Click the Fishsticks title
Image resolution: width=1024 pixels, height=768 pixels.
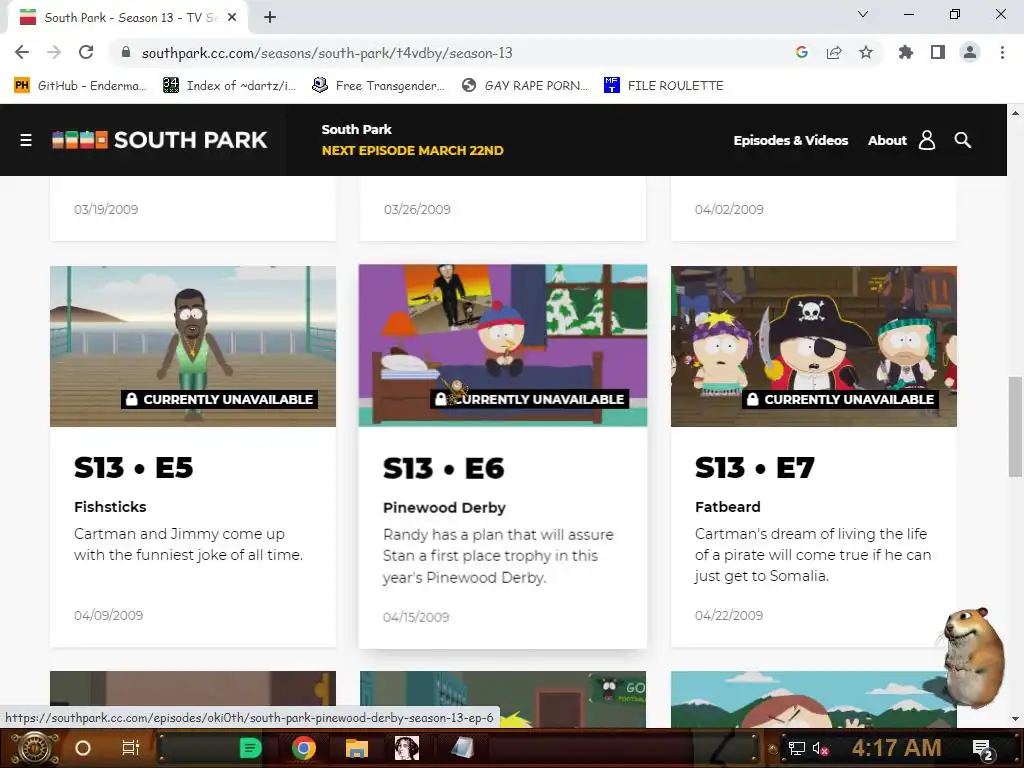[x=110, y=507]
